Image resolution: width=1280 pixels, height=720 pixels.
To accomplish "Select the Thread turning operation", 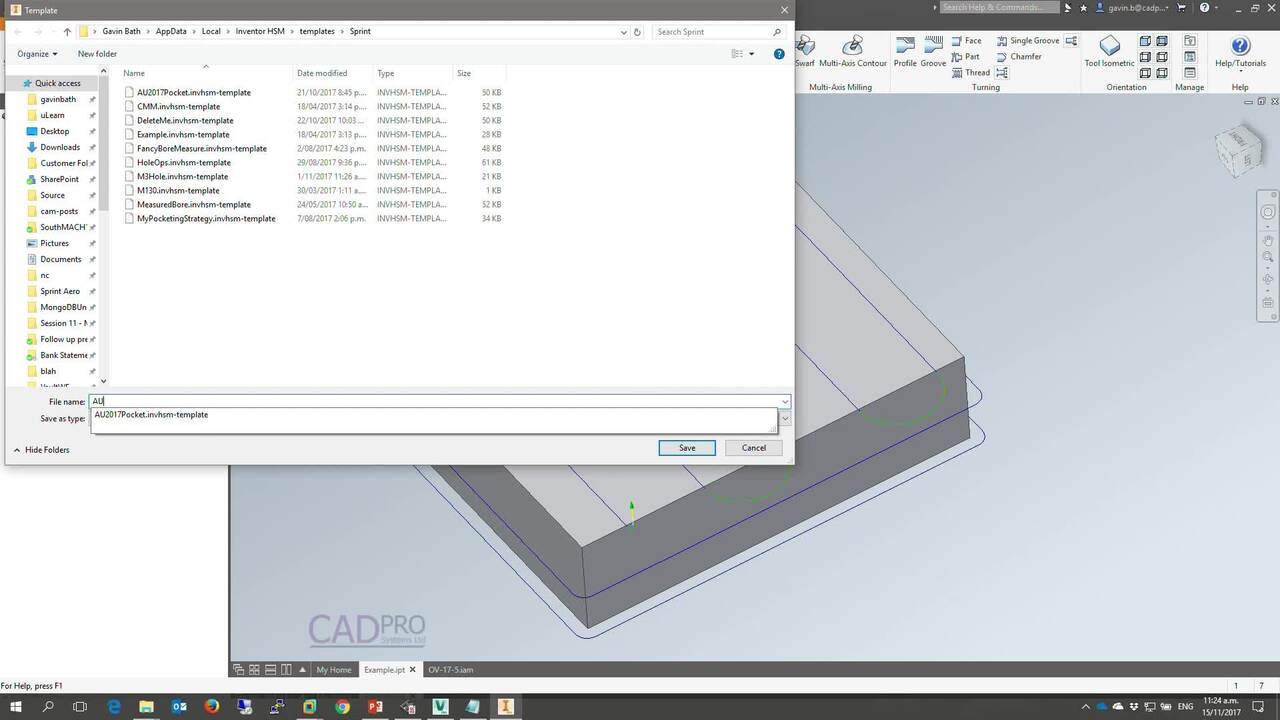I will pos(971,73).
